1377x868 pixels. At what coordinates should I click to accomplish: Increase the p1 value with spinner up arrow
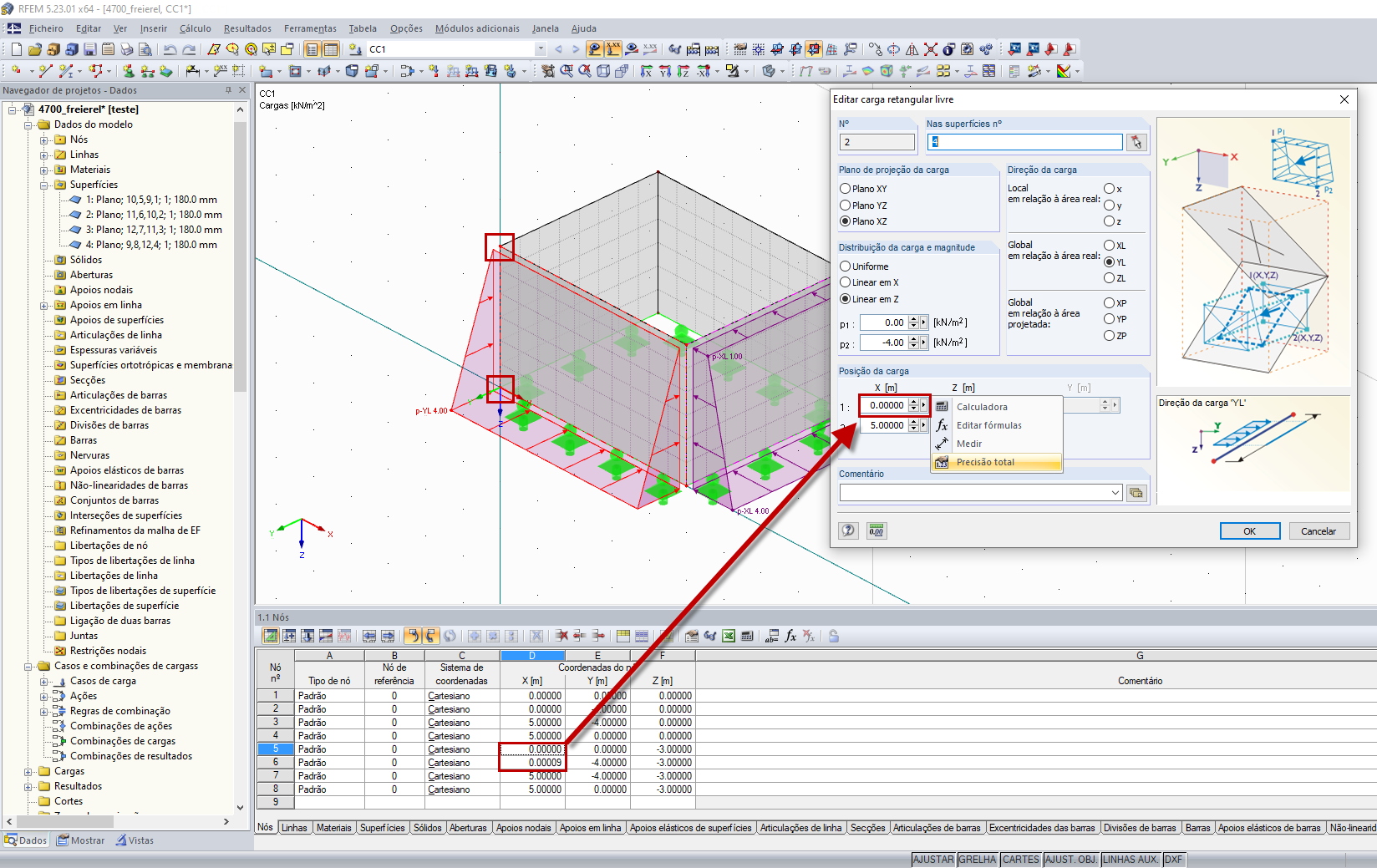pos(913,319)
